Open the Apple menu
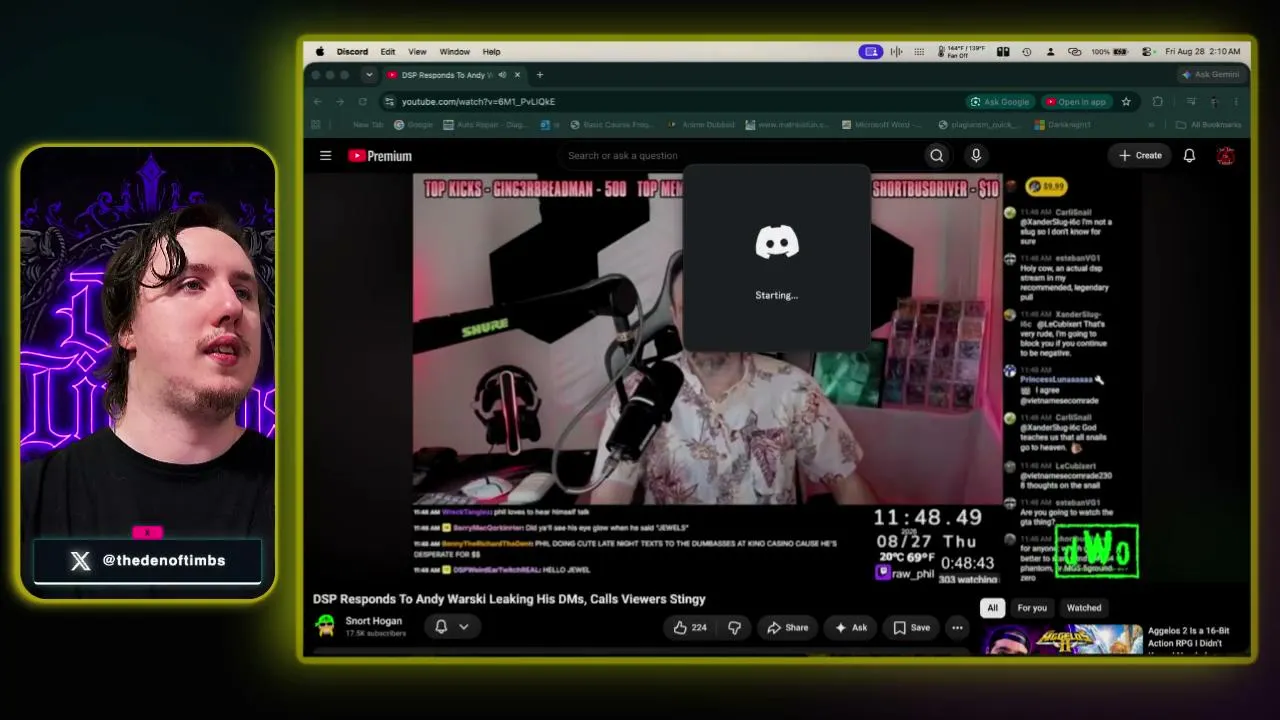The height and width of the screenshot is (720, 1280). click(320, 52)
